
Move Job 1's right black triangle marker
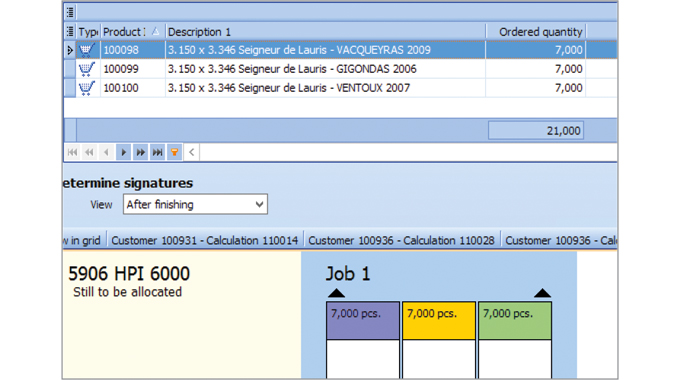coord(542,293)
